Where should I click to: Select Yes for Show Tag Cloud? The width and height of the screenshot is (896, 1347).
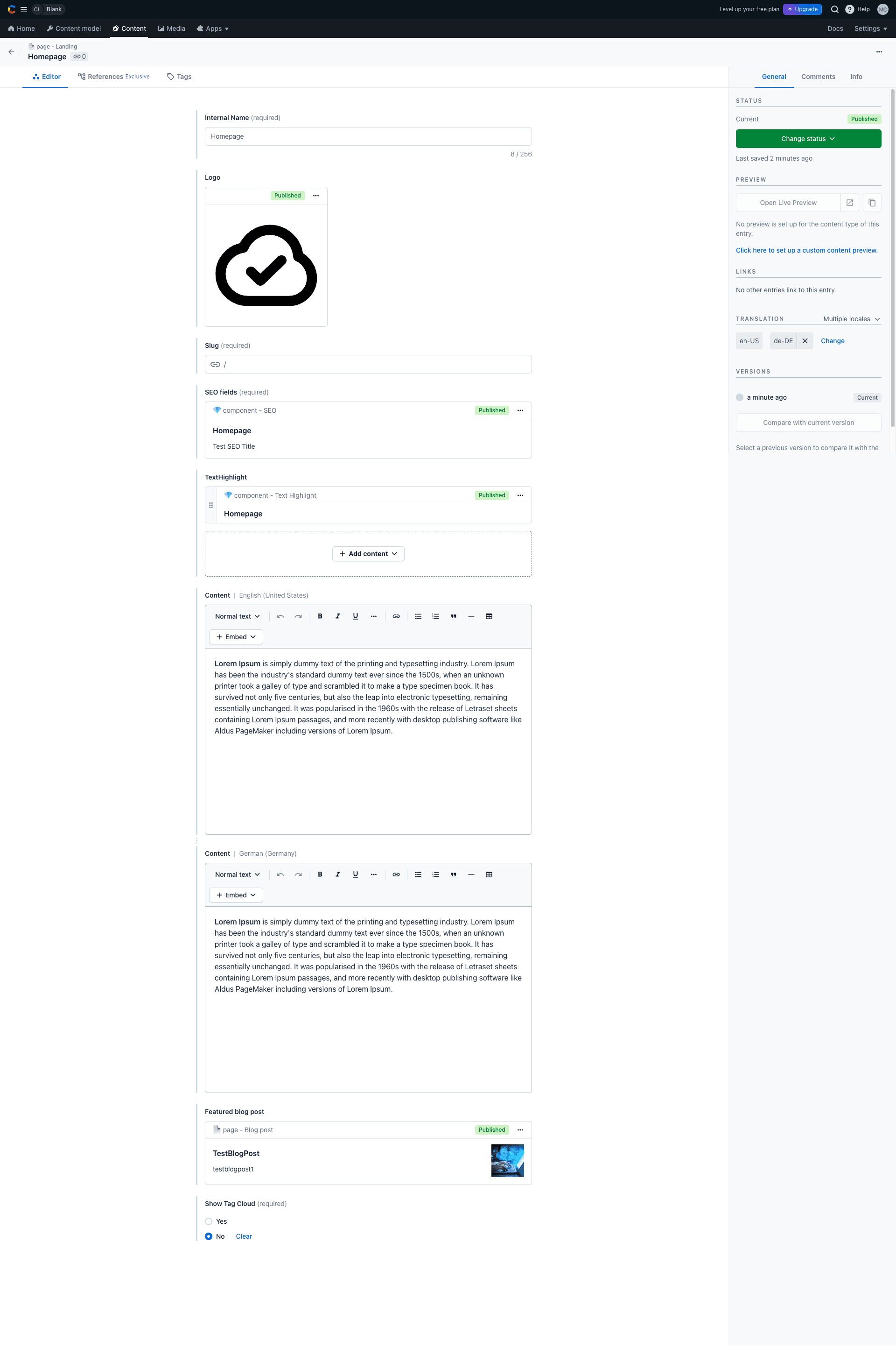click(209, 1221)
